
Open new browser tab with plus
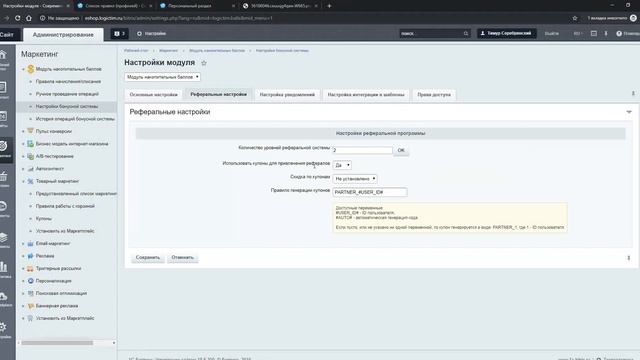[329, 6]
